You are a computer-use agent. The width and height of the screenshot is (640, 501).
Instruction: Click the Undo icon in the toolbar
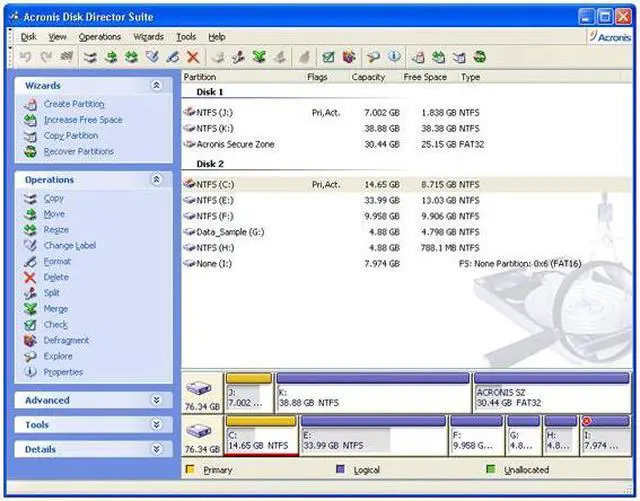(x=25, y=57)
